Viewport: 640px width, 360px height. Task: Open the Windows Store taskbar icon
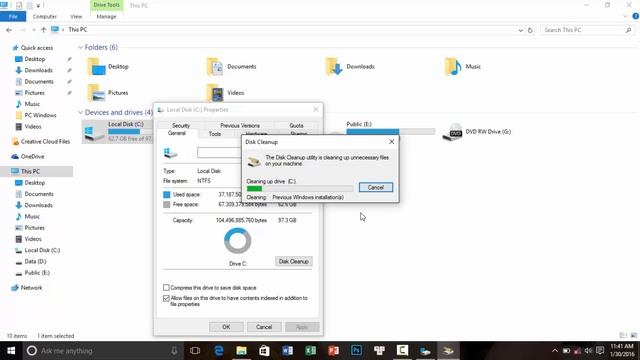click(x=264, y=351)
